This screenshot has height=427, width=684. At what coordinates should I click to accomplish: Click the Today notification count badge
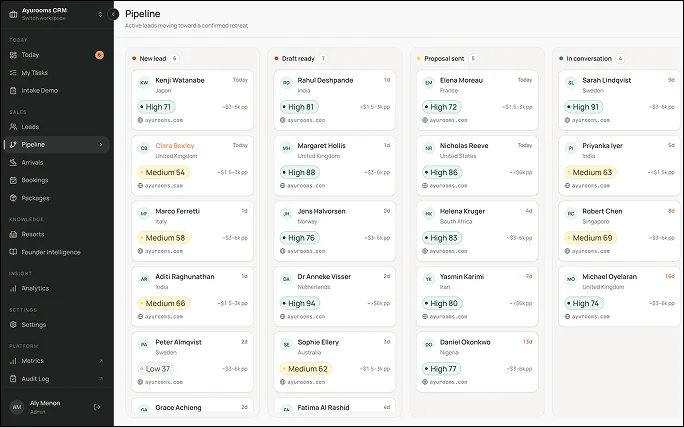pyautogui.click(x=99, y=55)
